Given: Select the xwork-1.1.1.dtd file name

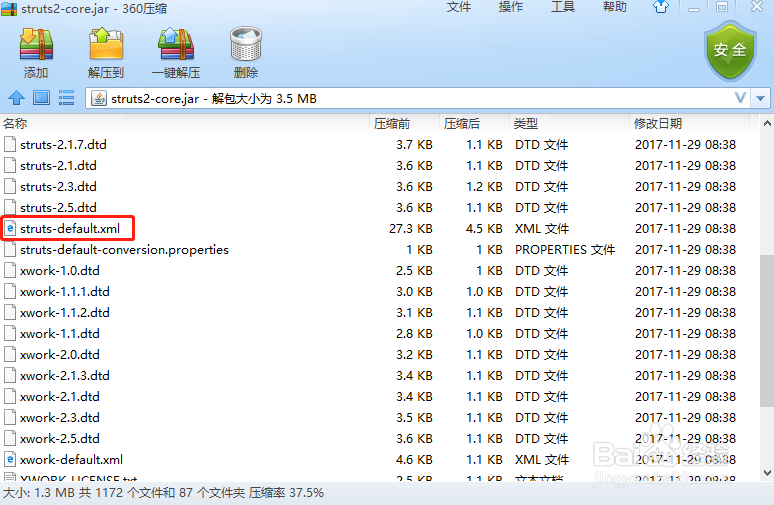Looking at the screenshot, I should pos(65,292).
